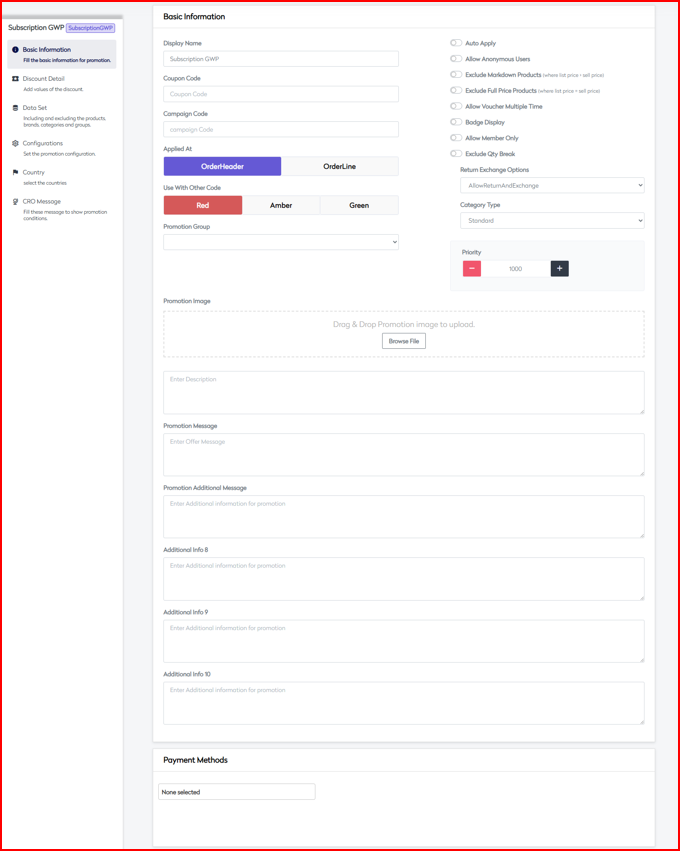Click the Configurations gear icon

tap(15, 144)
